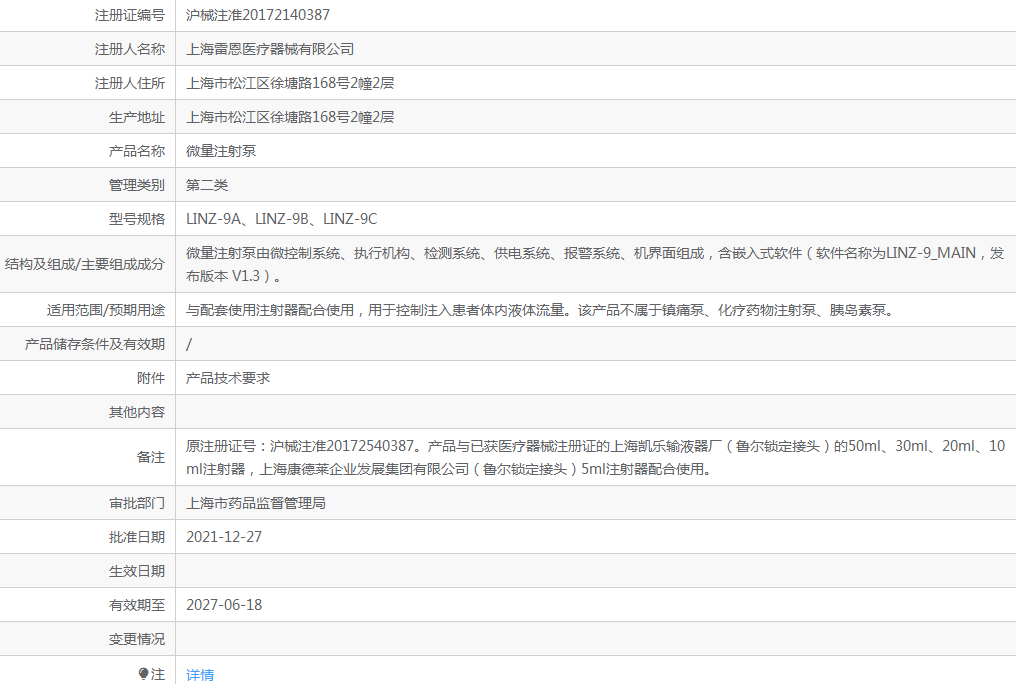Click the remarks text with 原注册证号
This screenshot has width=1016, height=684.
point(595,457)
